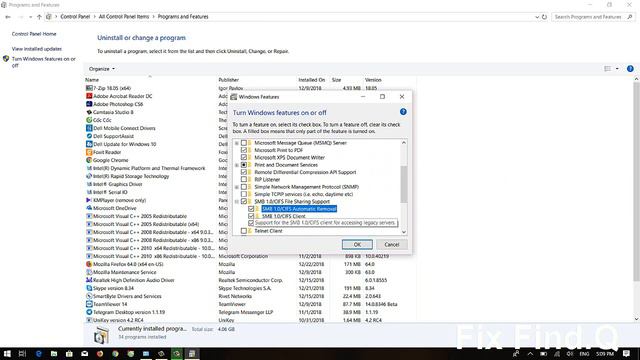The height and width of the screenshot is (360, 640).
Task: Open the Action Center notifications icon
Action: point(627,353)
